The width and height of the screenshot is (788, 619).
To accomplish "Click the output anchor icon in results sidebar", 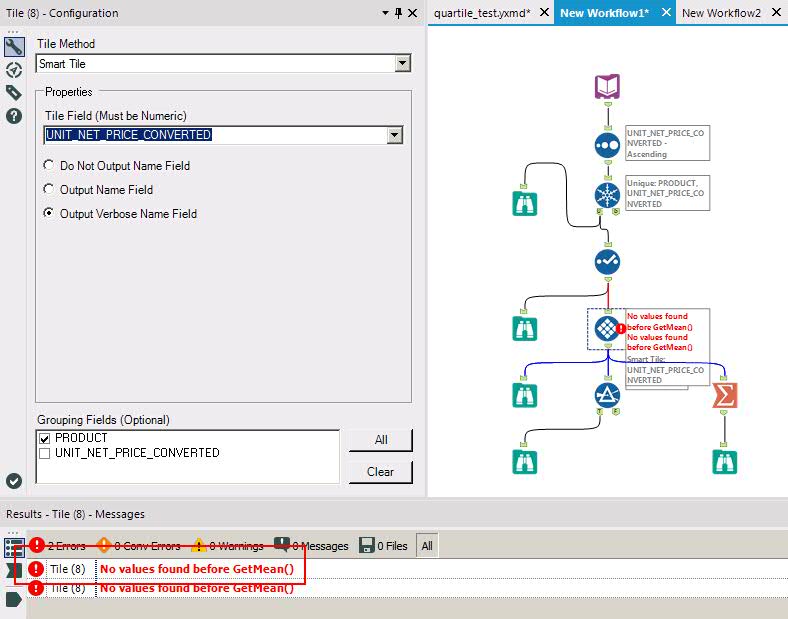I will 14,599.
